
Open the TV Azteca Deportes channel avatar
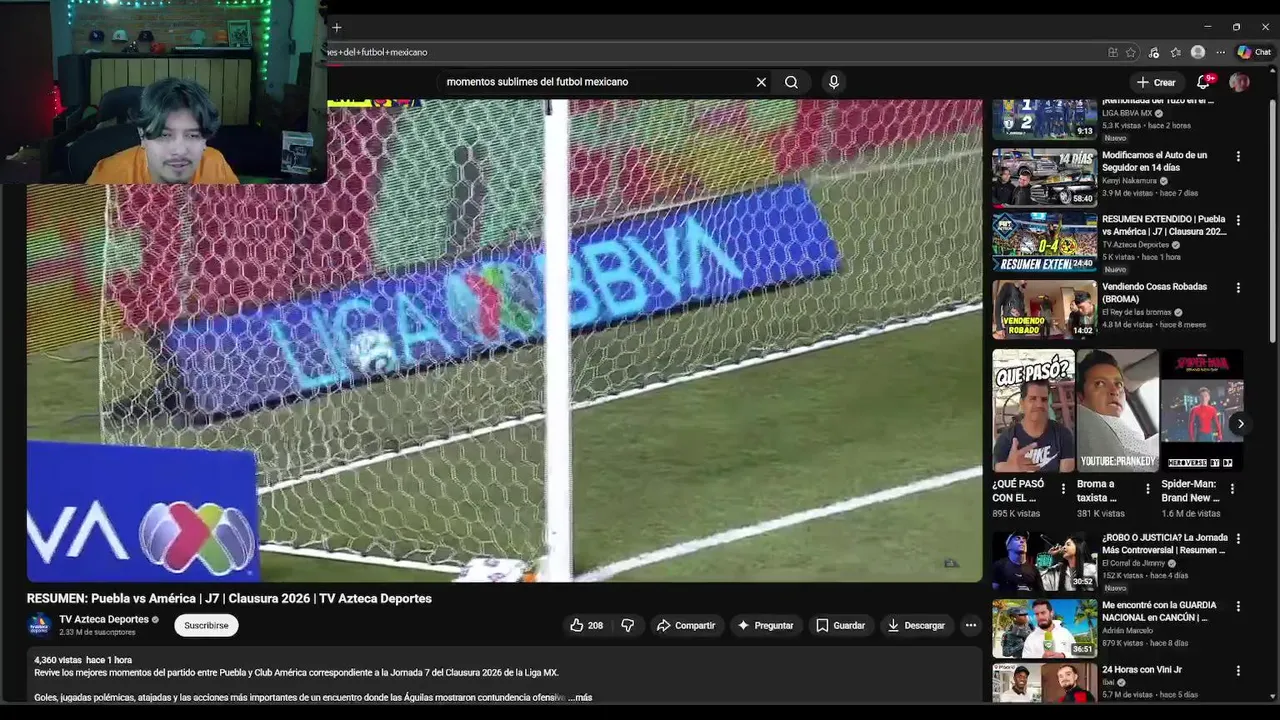click(x=40, y=625)
